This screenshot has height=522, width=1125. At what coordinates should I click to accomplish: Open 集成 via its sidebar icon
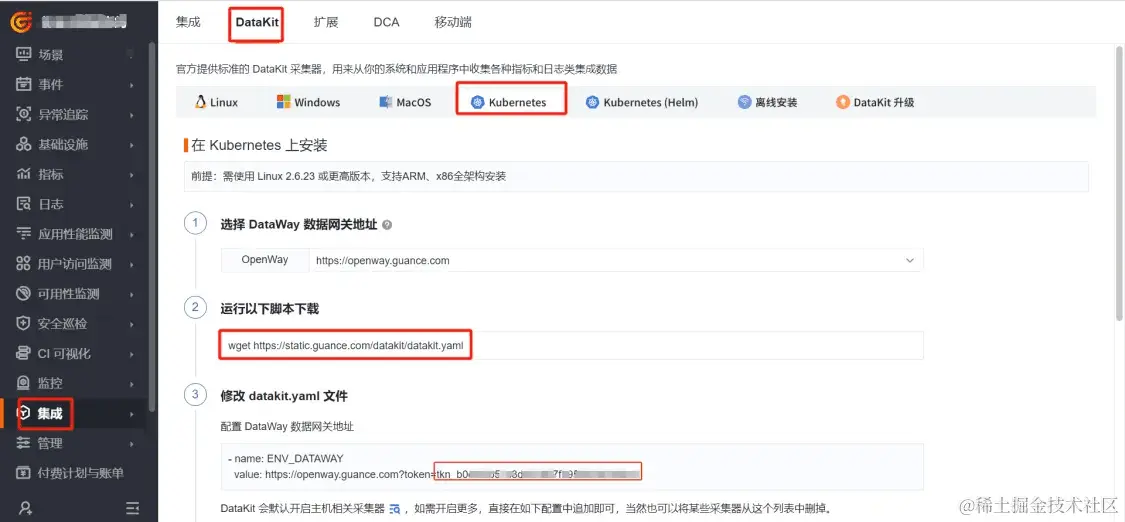(24, 413)
